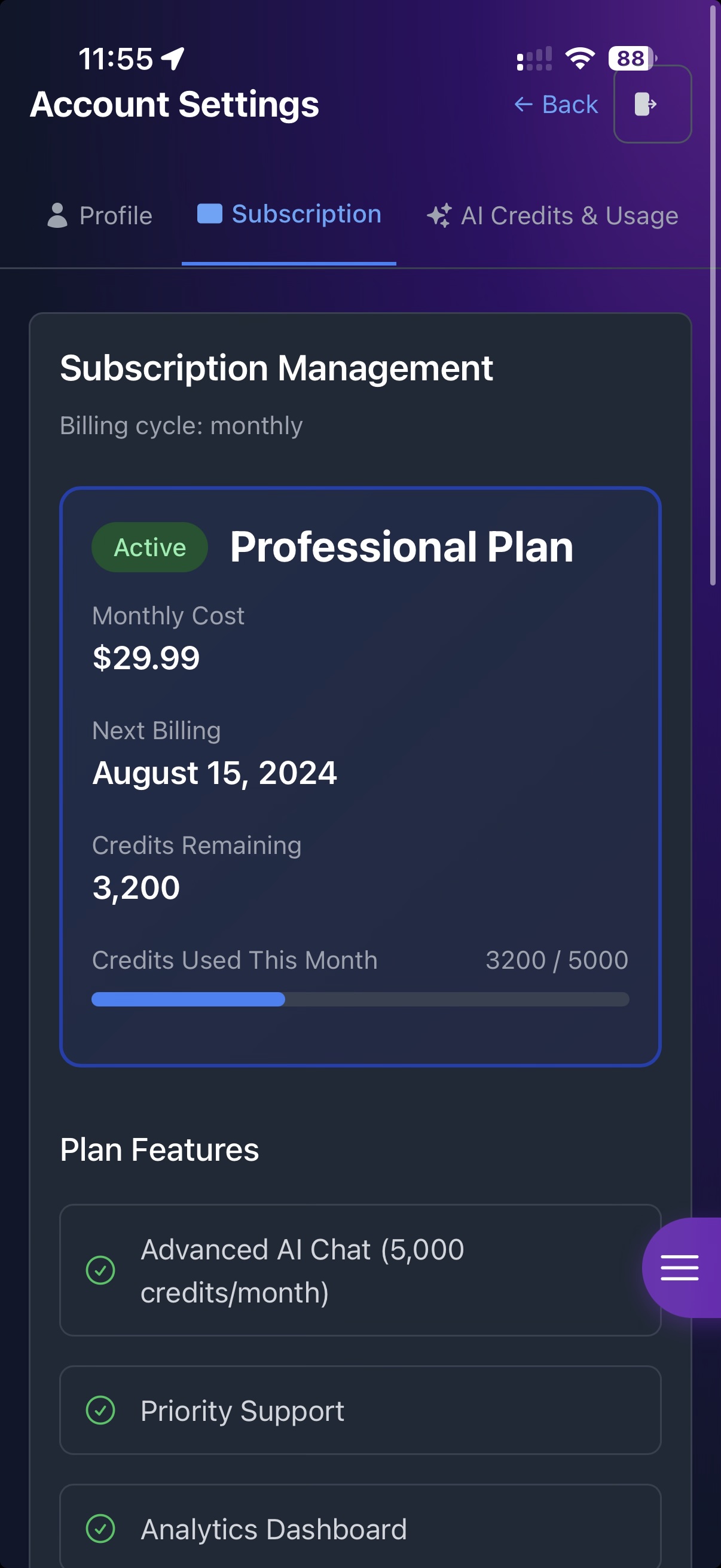This screenshot has width=721, height=1568.
Task: Tap the Wi-Fi status icon
Action: tap(580, 59)
